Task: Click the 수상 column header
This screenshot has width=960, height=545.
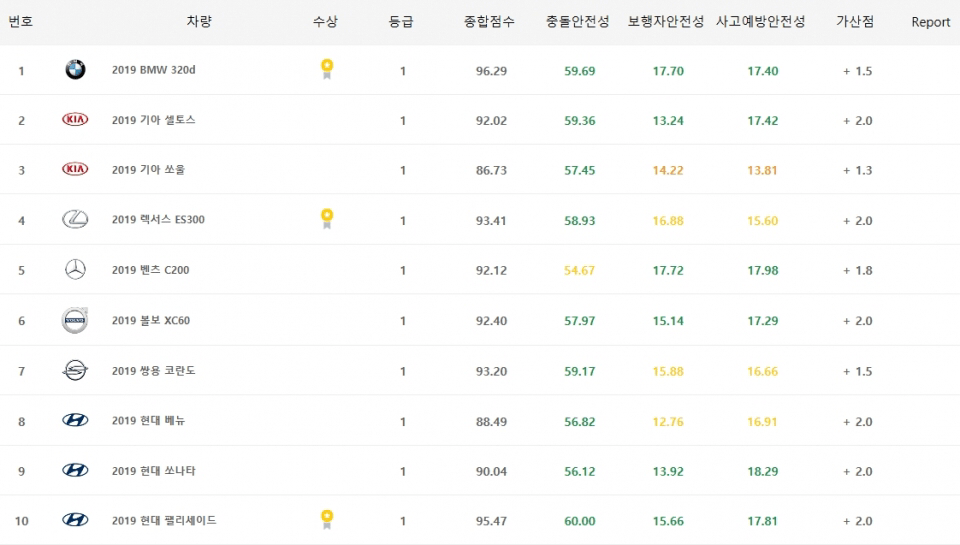Action: [x=325, y=22]
